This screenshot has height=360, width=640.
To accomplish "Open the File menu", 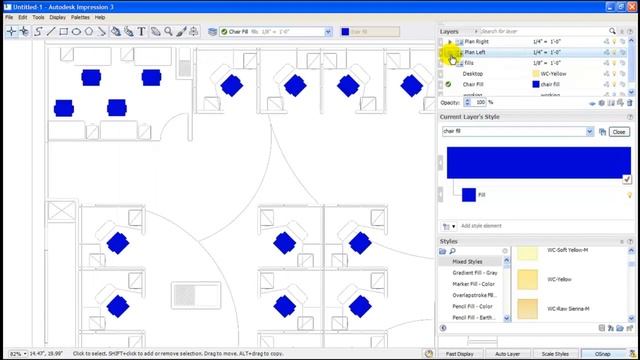I will coord(9,18).
